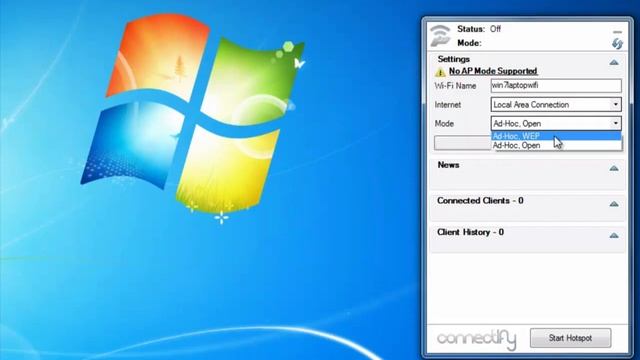Image resolution: width=640 pixels, height=360 pixels.
Task: Choose Ad-Hoc, Open from the list
Action: coord(556,145)
